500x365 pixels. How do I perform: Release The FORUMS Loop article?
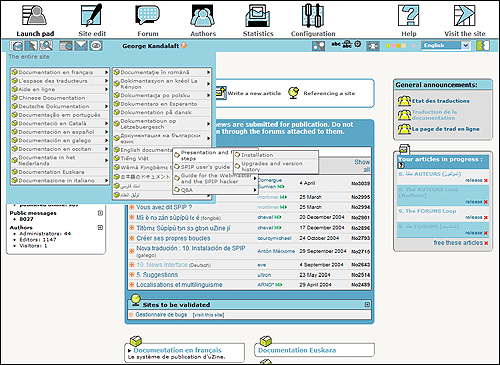476,217
